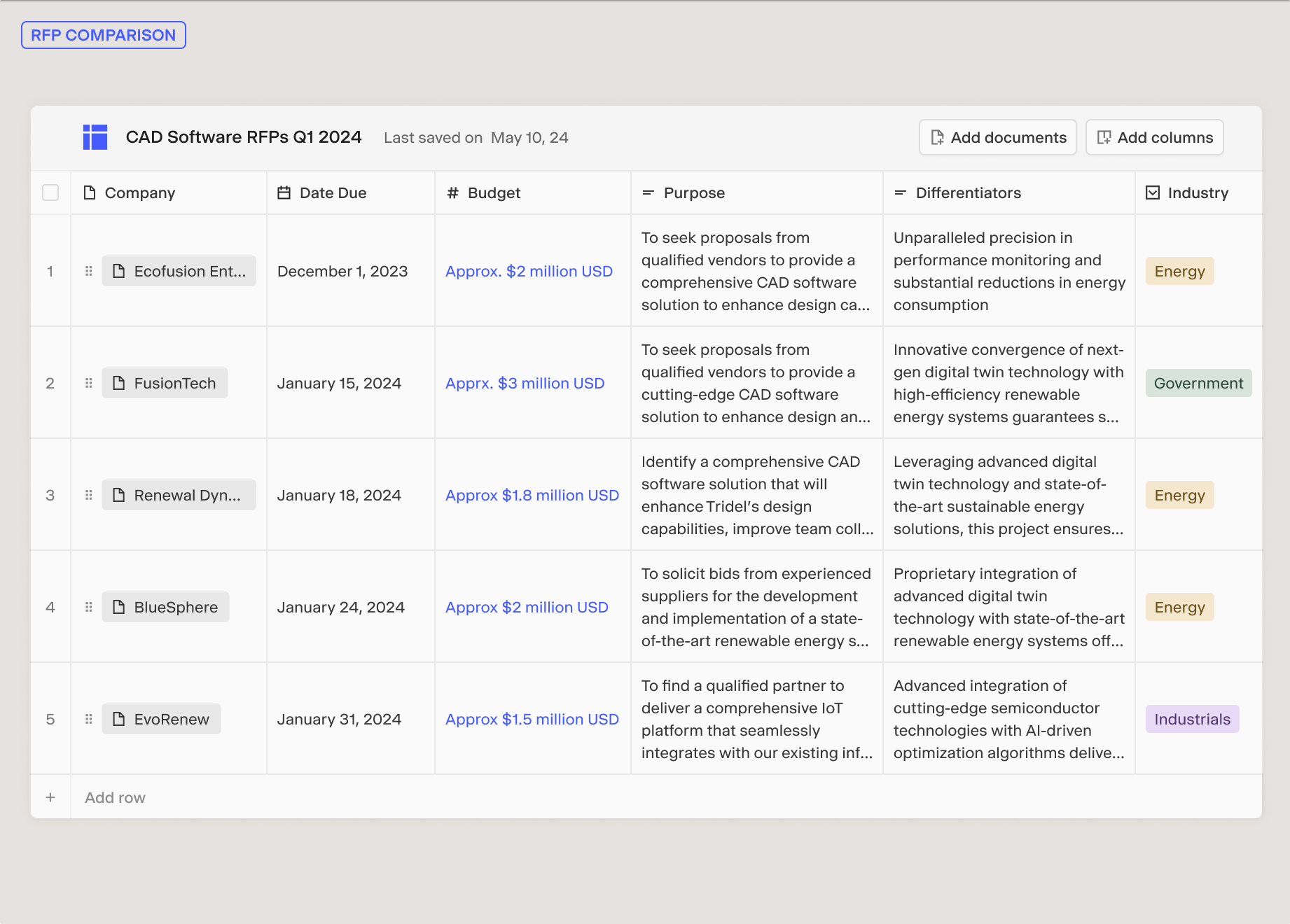Click Add row at table bottom
Screen dimensions: 1290x924
point(115,797)
